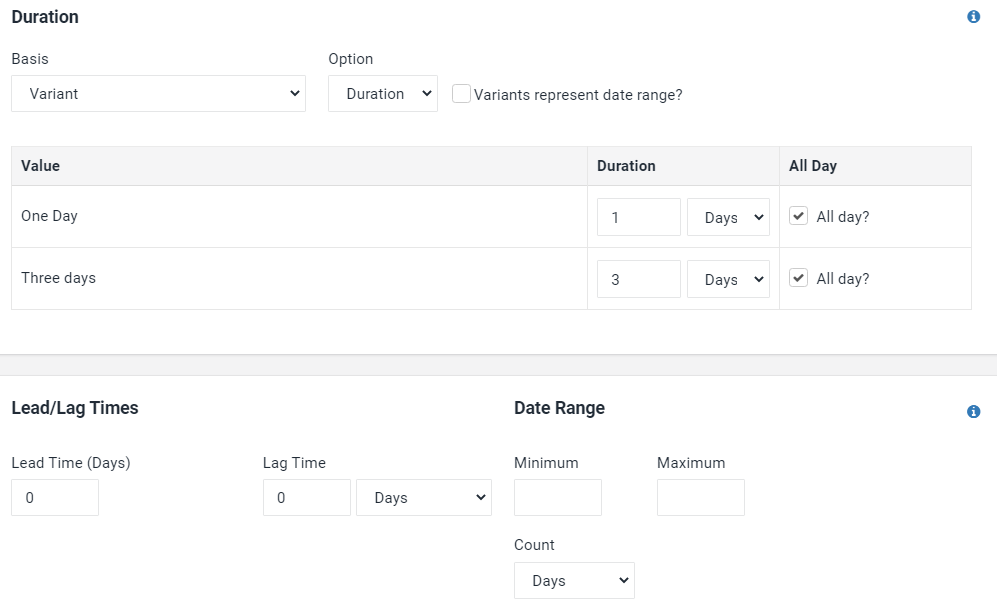Click the Lag Time number field

pos(306,497)
